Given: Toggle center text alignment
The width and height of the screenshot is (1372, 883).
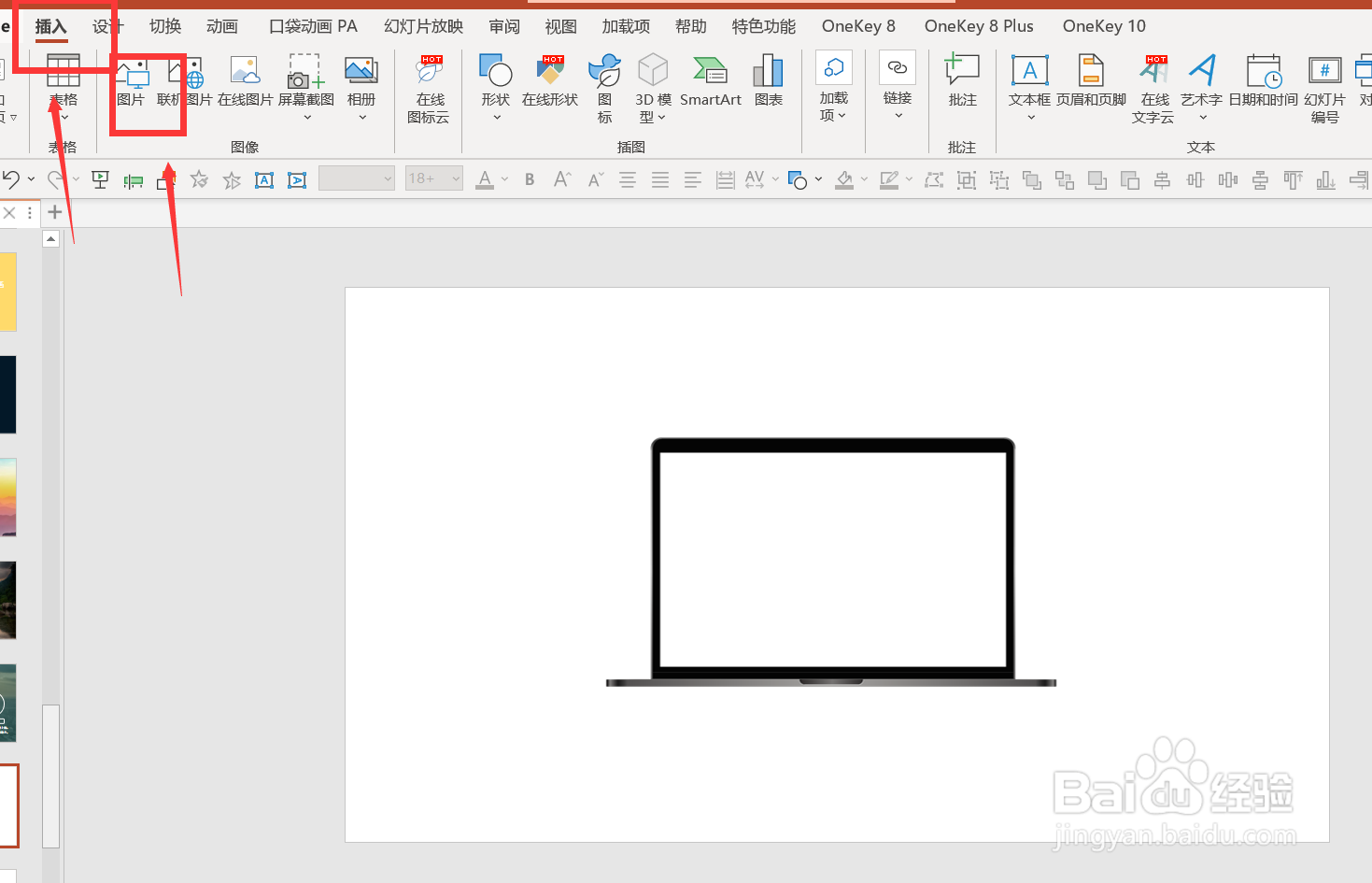Looking at the screenshot, I should click(628, 180).
